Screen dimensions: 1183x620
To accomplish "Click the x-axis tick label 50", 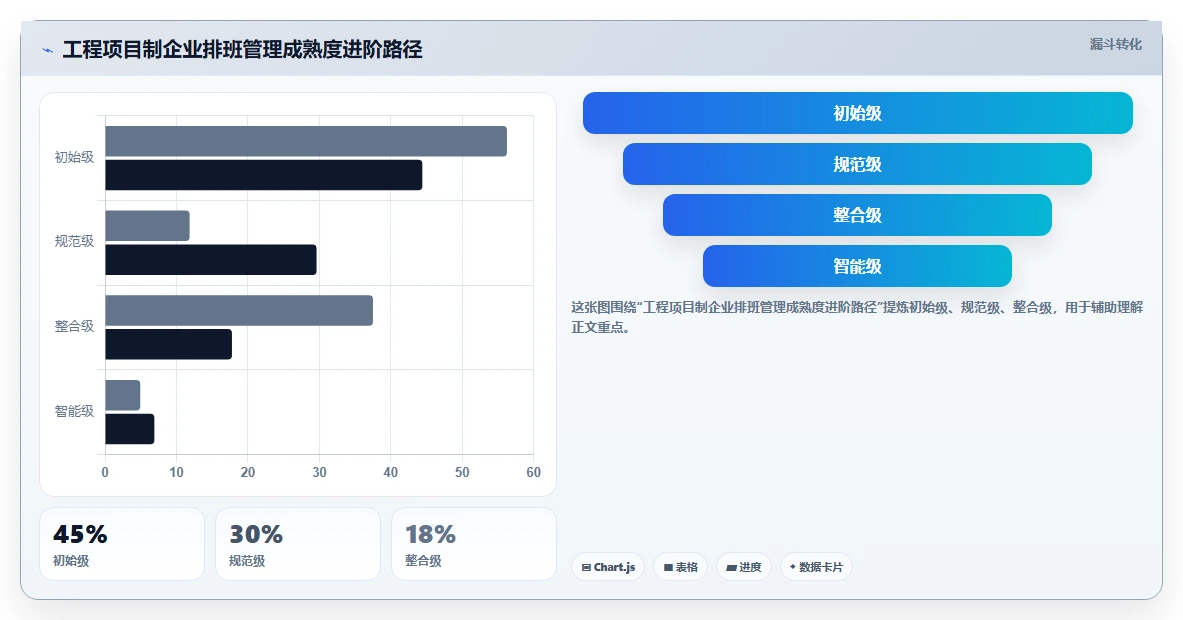I will pyautogui.click(x=462, y=472).
